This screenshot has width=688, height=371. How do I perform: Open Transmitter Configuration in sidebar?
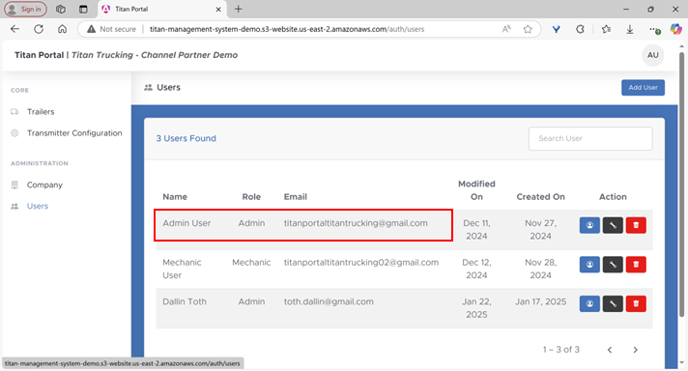click(x=74, y=133)
